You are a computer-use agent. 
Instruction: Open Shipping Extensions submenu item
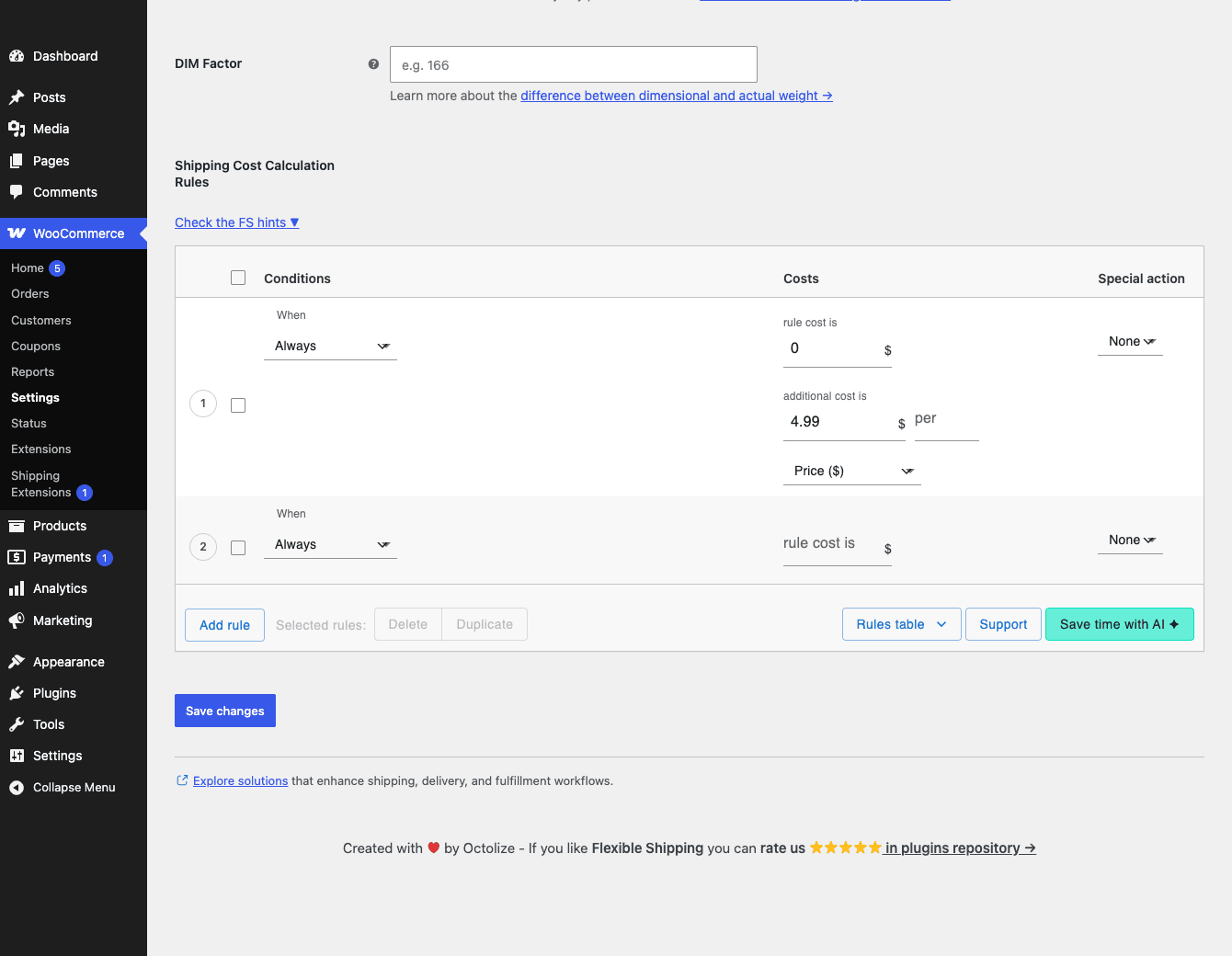point(41,484)
